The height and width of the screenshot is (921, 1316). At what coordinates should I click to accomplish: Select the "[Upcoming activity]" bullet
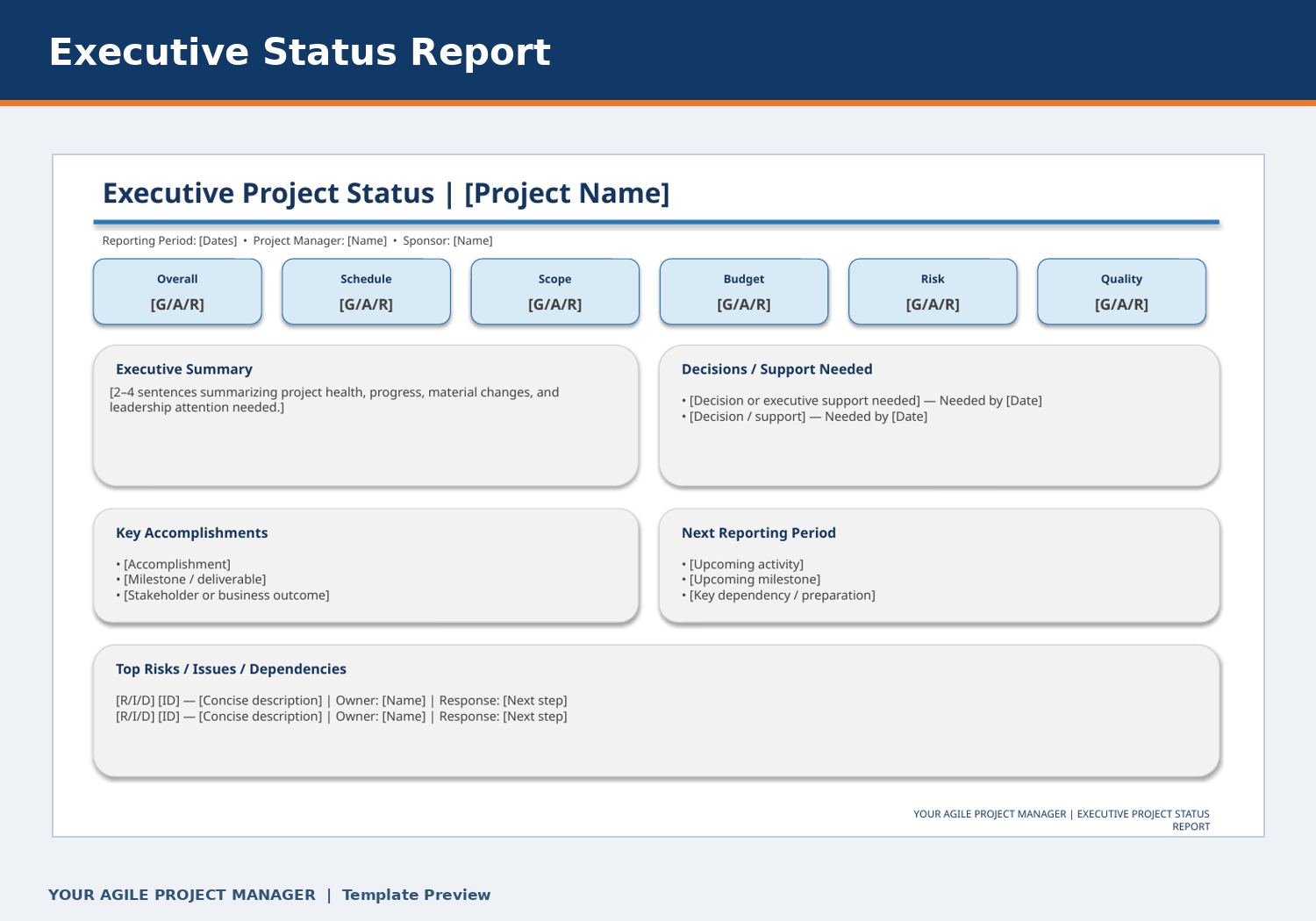pos(742,564)
